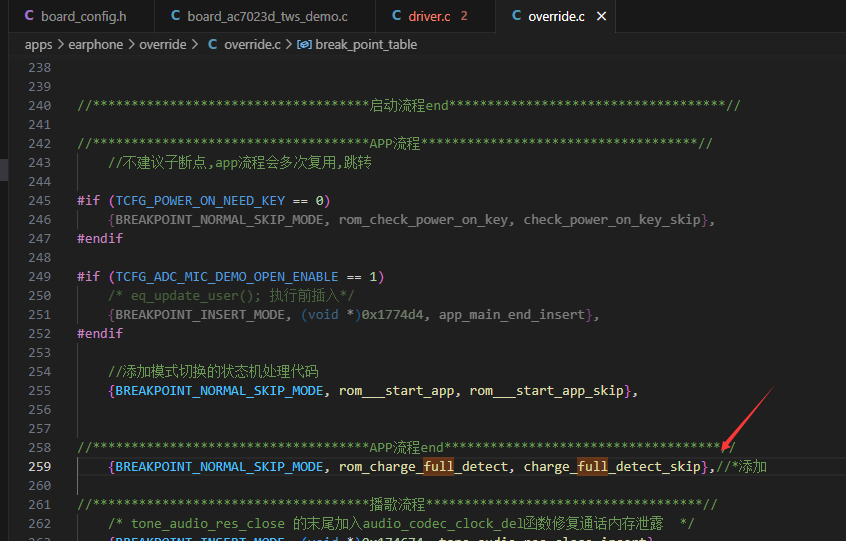This screenshot has height=541, width=846.
Task: Click line number 259 in the gutter
Action: point(39,467)
